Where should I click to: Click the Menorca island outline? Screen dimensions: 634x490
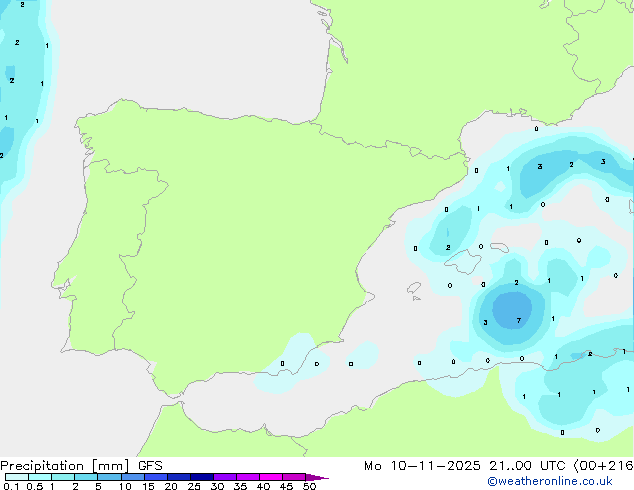(500, 247)
